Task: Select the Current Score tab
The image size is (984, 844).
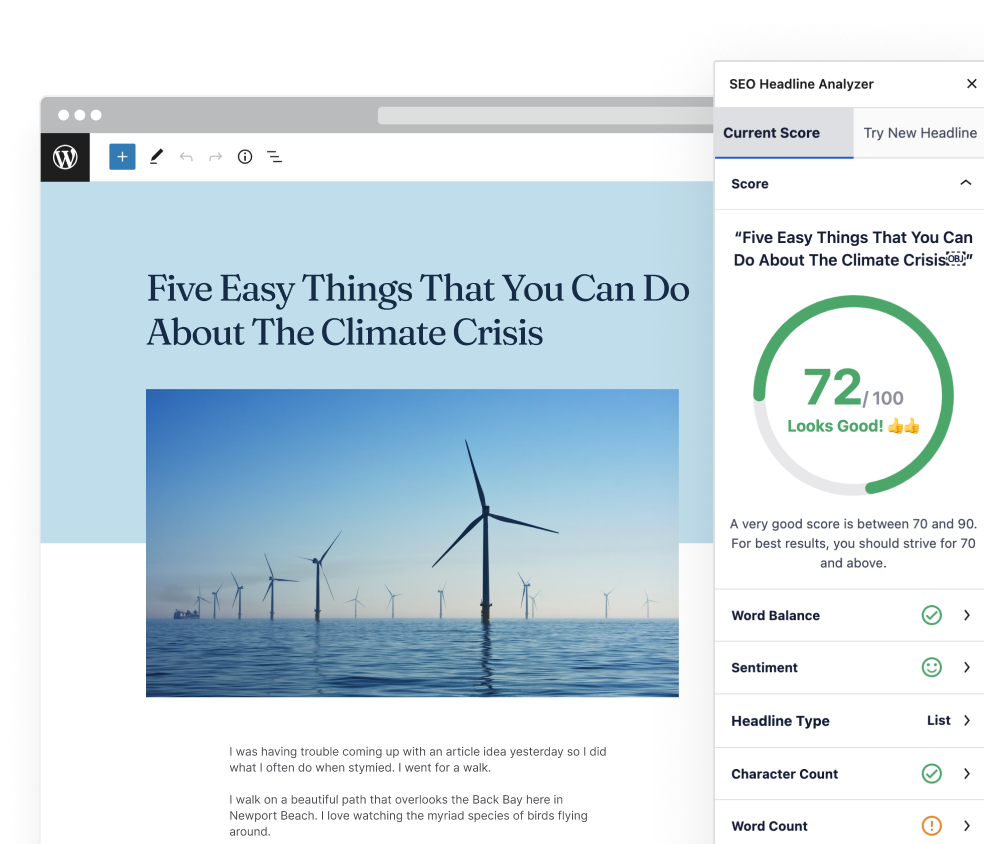Action: [771, 133]
